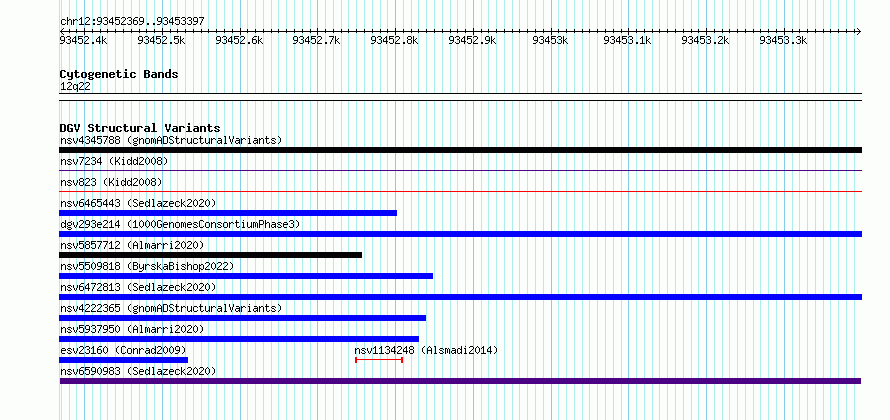Image resolution: width=890 pixels, height=420 pixels.
Task: Click the 93453k ruler tick label
Action: click(x=550, y=40)
